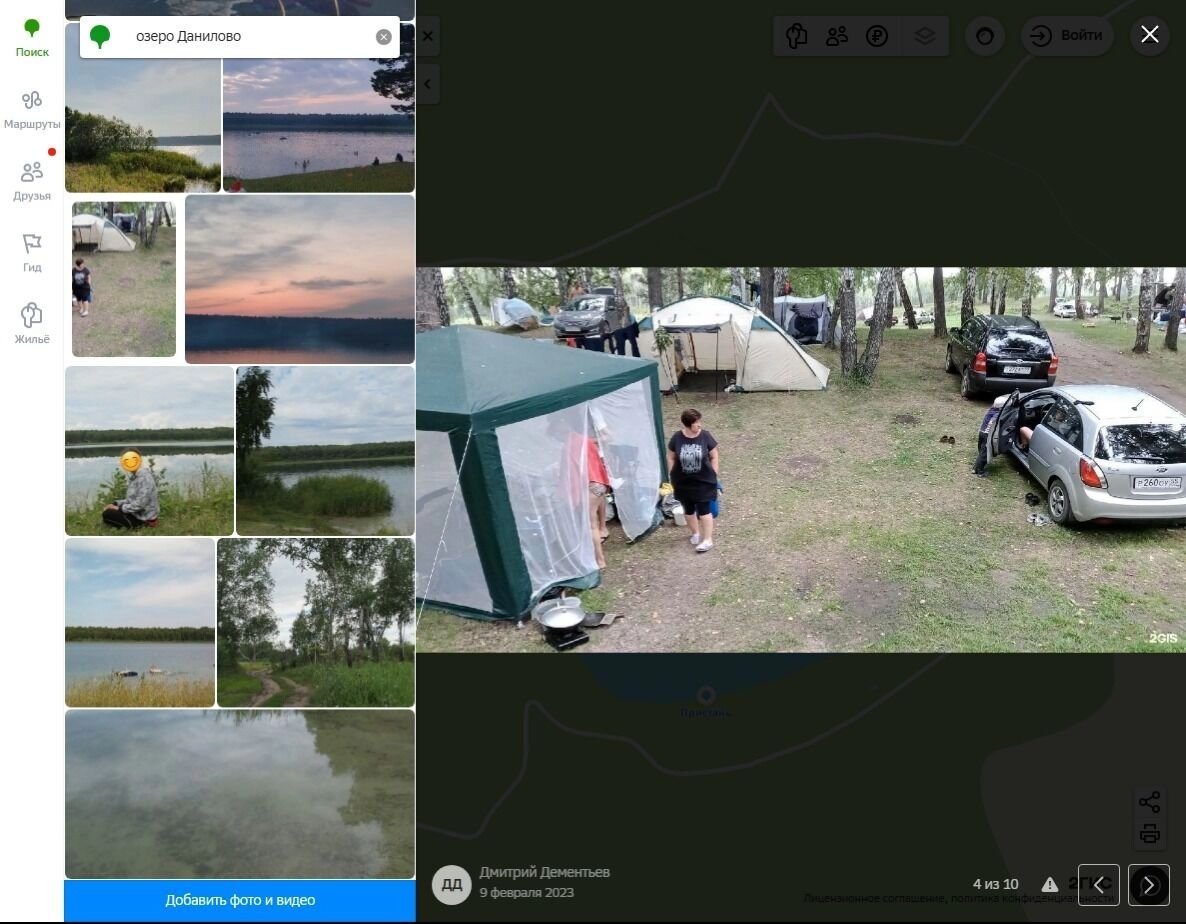This screenshot has height=924, width=1186.
Task: Open the Жильё (housing) section
Action: tap(32, 324)
